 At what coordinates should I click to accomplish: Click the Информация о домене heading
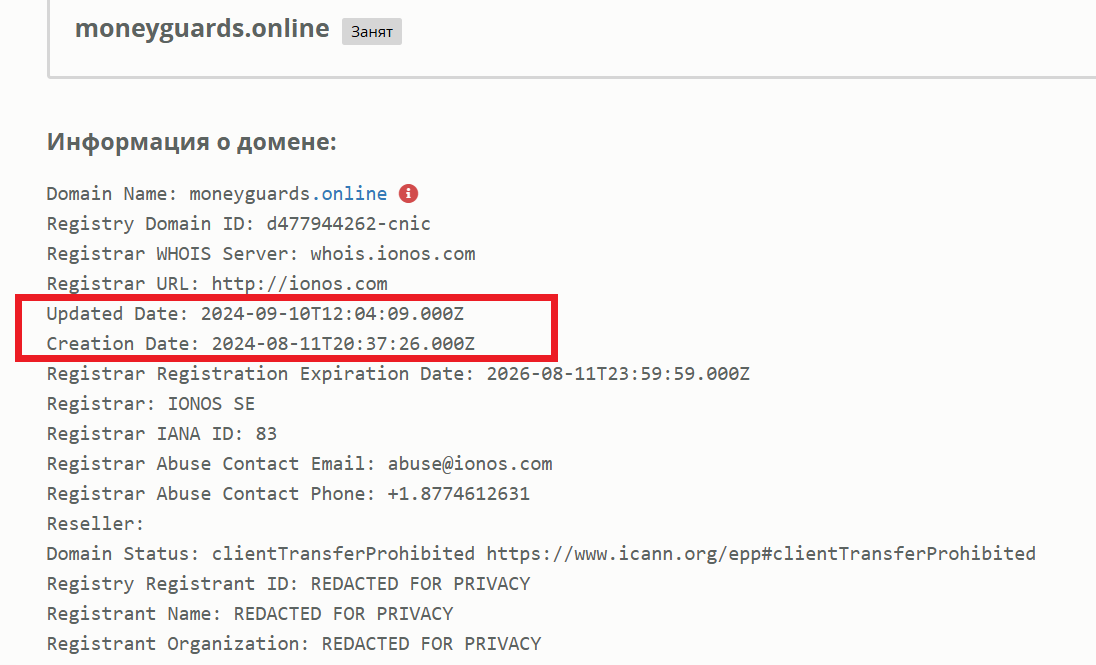click(x=192, y=142)
